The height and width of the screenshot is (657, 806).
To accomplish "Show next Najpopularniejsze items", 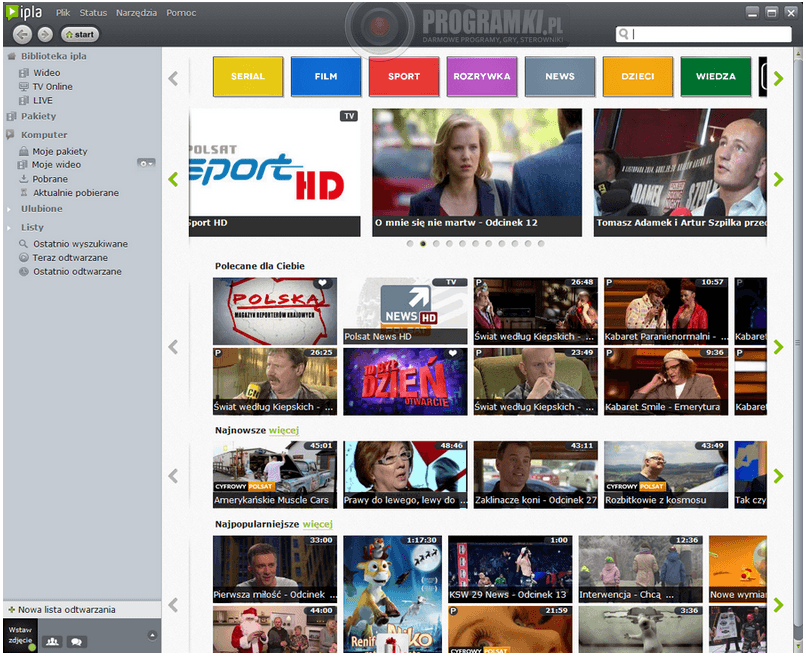I will 779,605.
